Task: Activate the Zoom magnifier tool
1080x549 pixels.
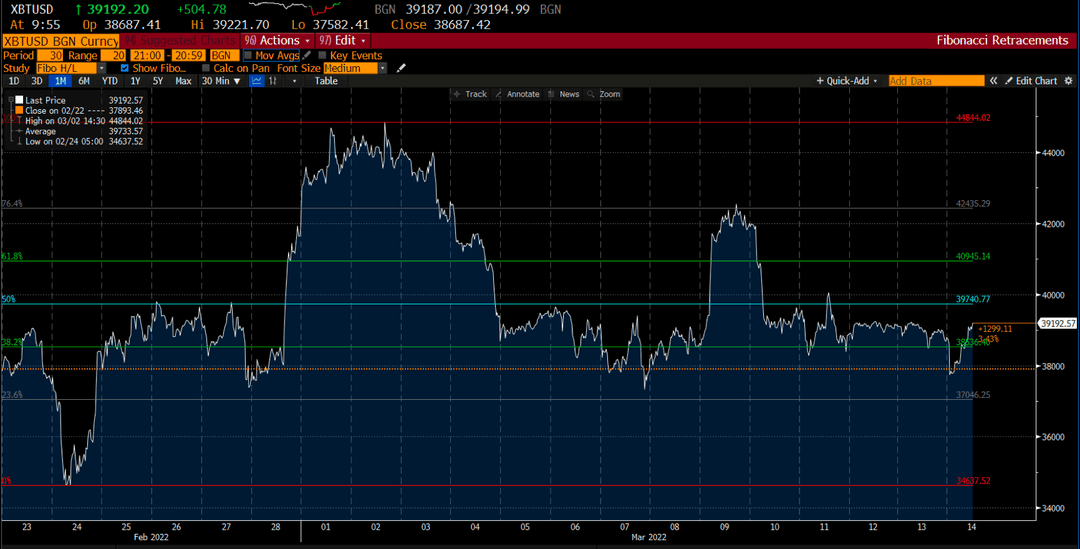Action: [603, 94]
